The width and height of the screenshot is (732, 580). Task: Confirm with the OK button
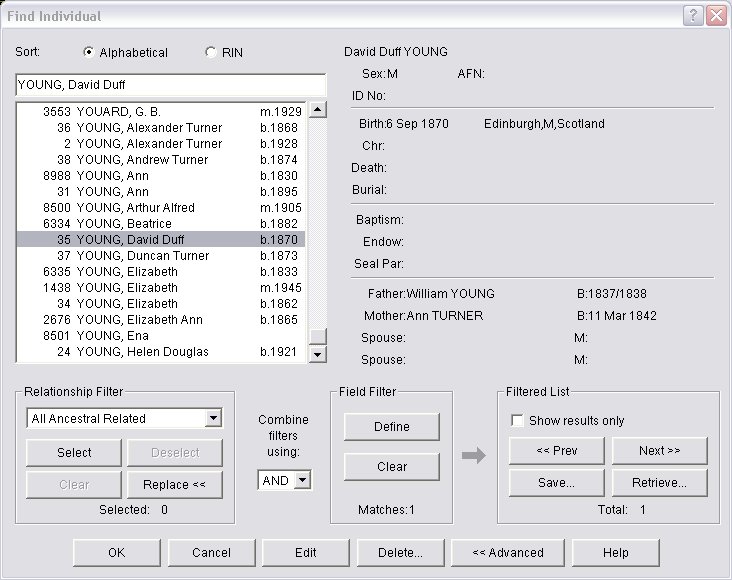click(117, 553)
